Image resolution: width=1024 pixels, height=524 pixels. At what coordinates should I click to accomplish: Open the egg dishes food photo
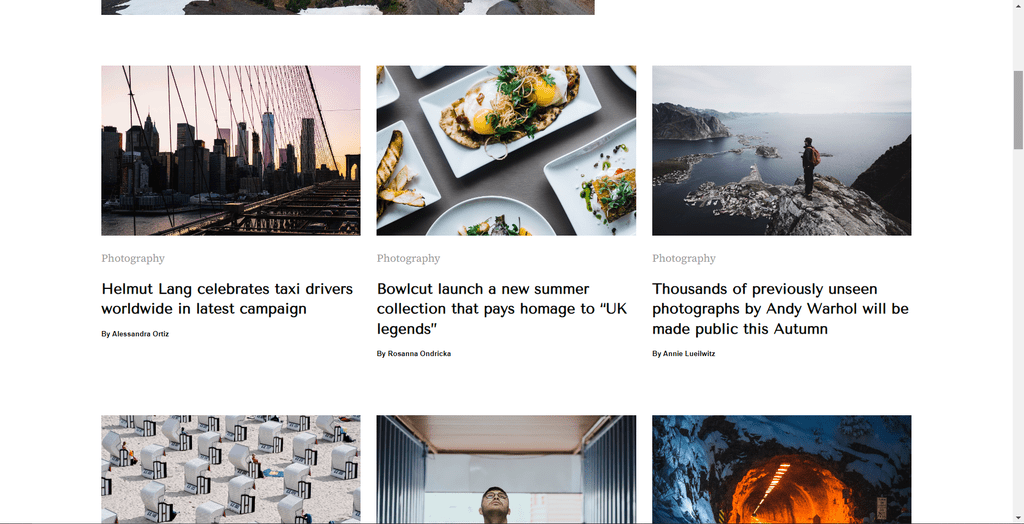[x=506, y=150]
